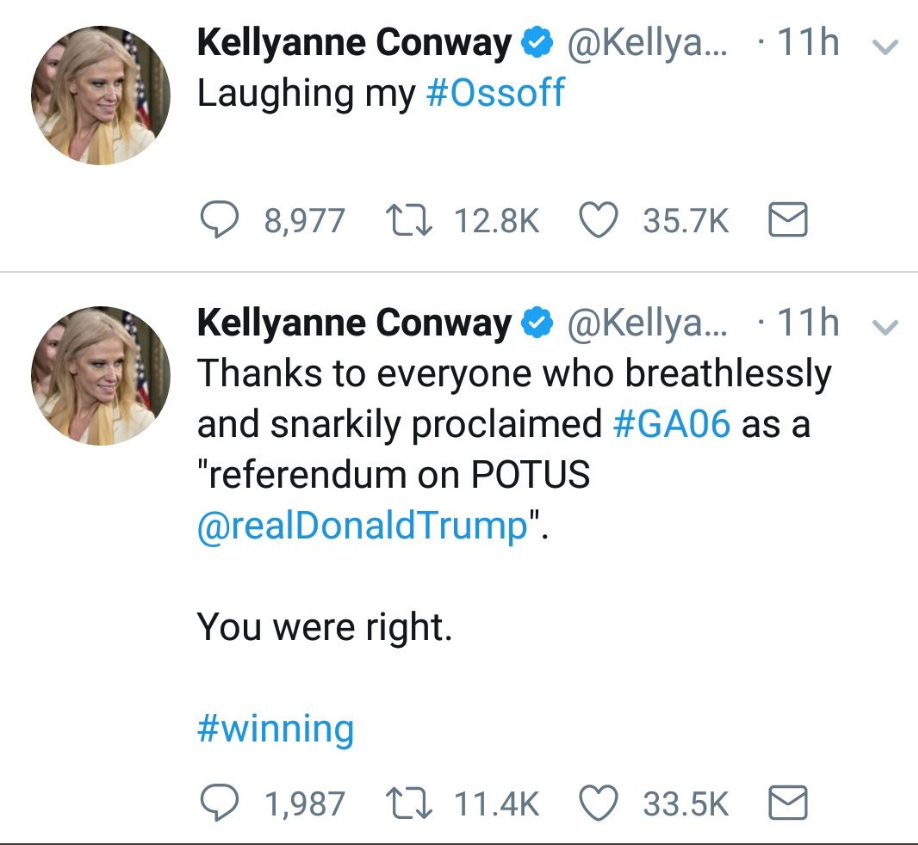This screenshot has width=918, height=845.
Task: Open the 11h timestamp of first tweet
Action: pyautogui.click(x=807, y=43)
